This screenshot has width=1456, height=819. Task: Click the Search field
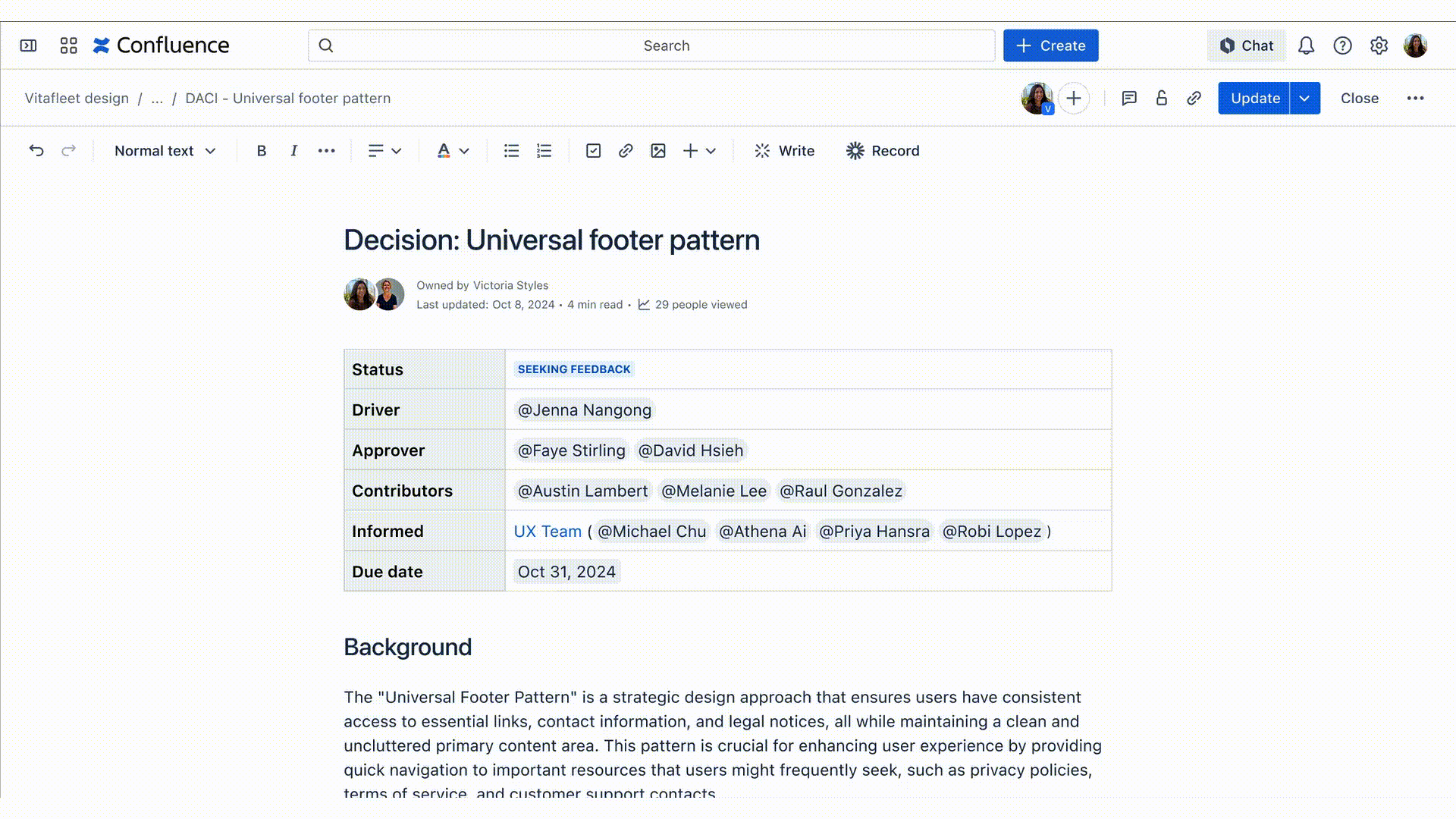pyautogui.click(x=651, y=45)
